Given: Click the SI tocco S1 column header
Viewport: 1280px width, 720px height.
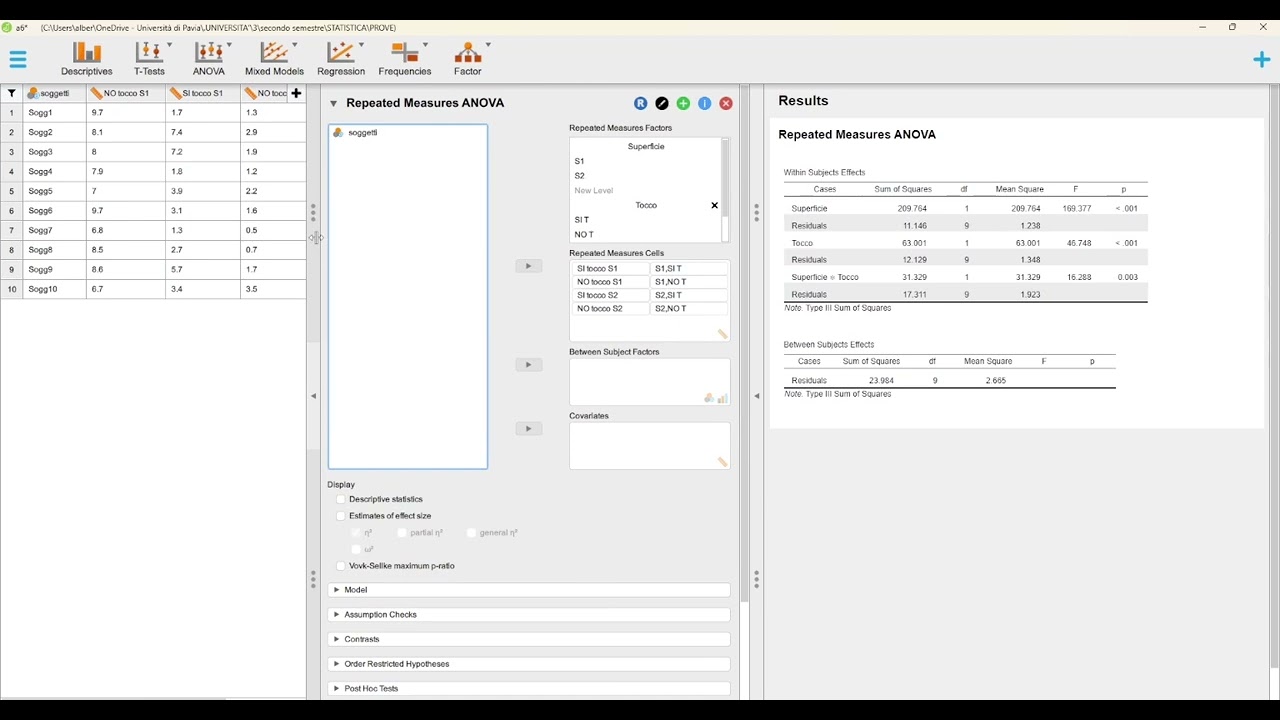Looking at the screenshot, I should point(203,93).
